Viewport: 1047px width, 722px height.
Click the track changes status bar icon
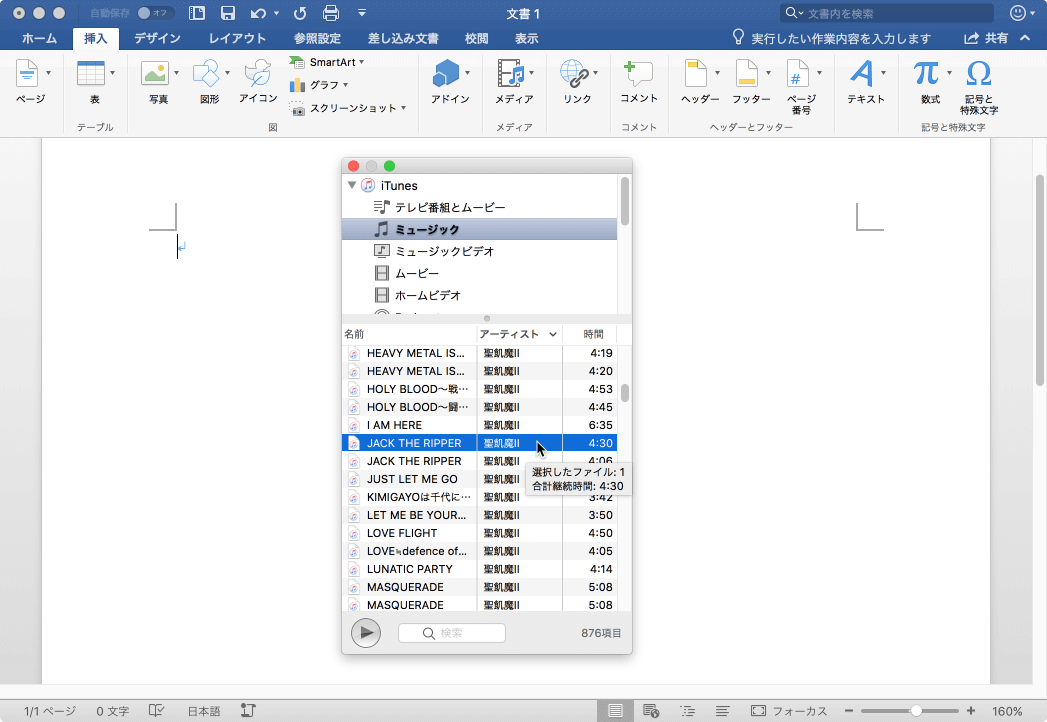pos(248,711)
